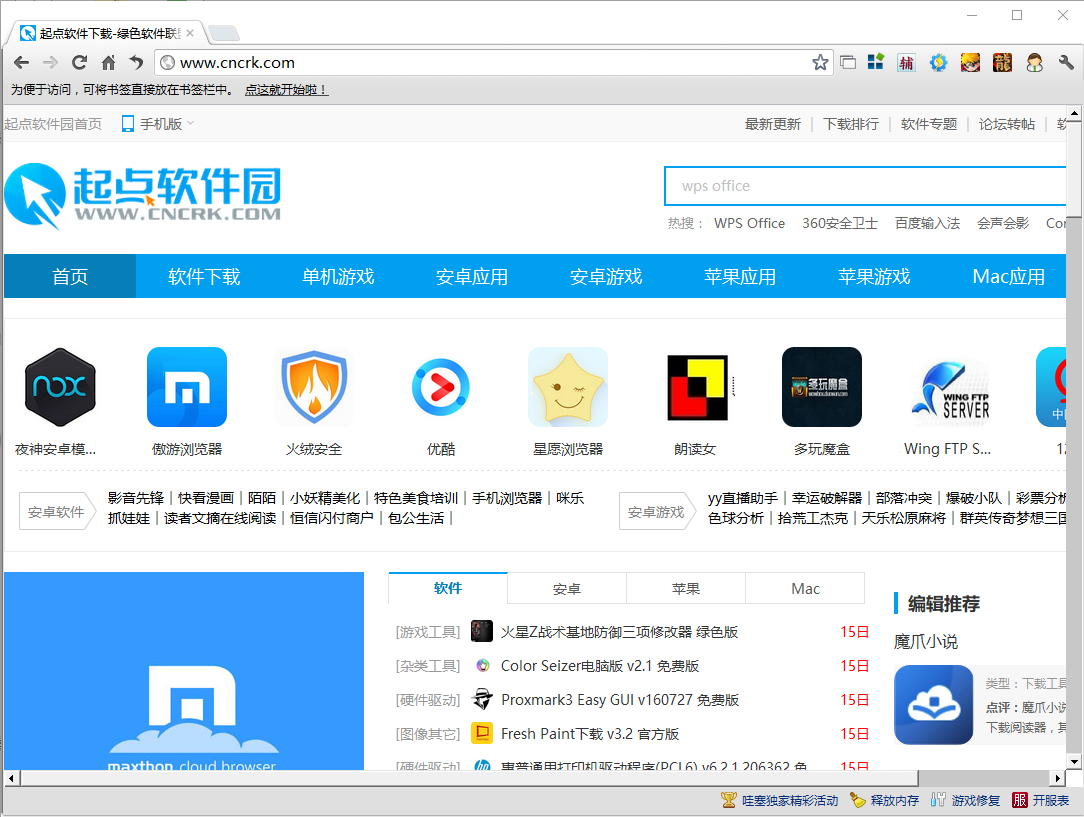Open a new tab button
Image resolution: width=1084 pixels, height=817 pixels.
pos(223,32)
